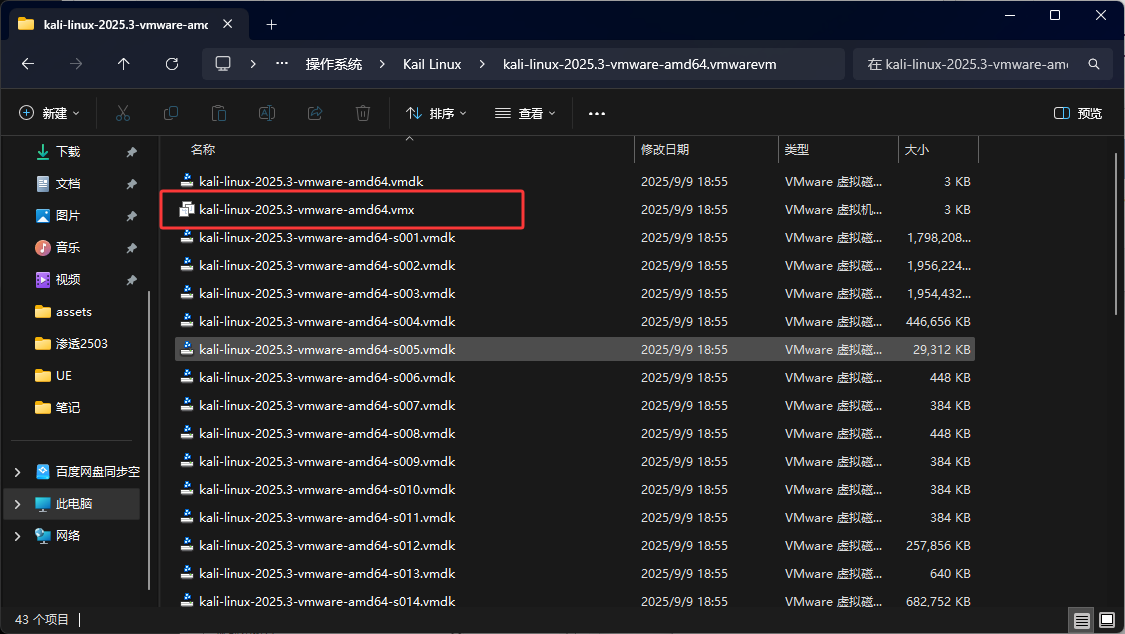Expand 此电脑 in the navigation tree

pyautogui.click(x=17, y=504)
